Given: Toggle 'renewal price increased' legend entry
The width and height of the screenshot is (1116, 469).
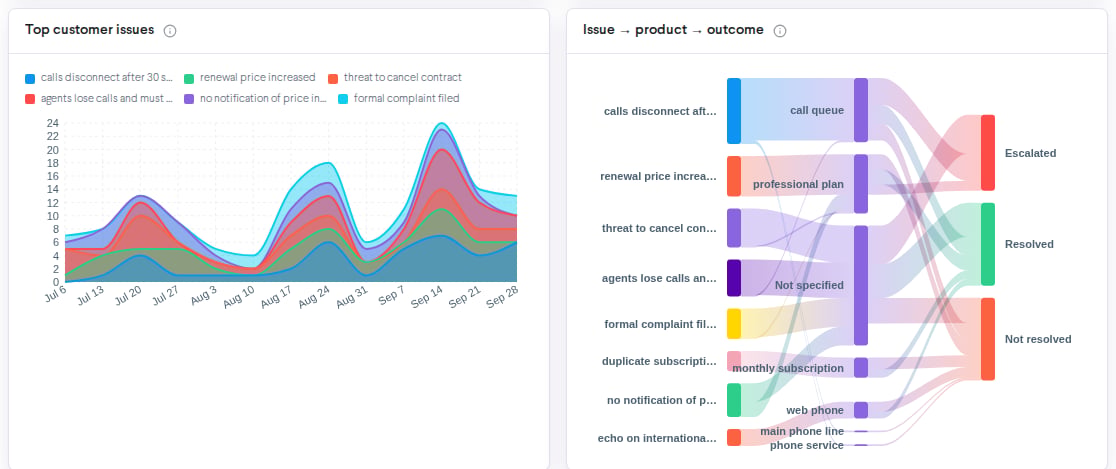Looking at the screenshot, I should (249, 78).
